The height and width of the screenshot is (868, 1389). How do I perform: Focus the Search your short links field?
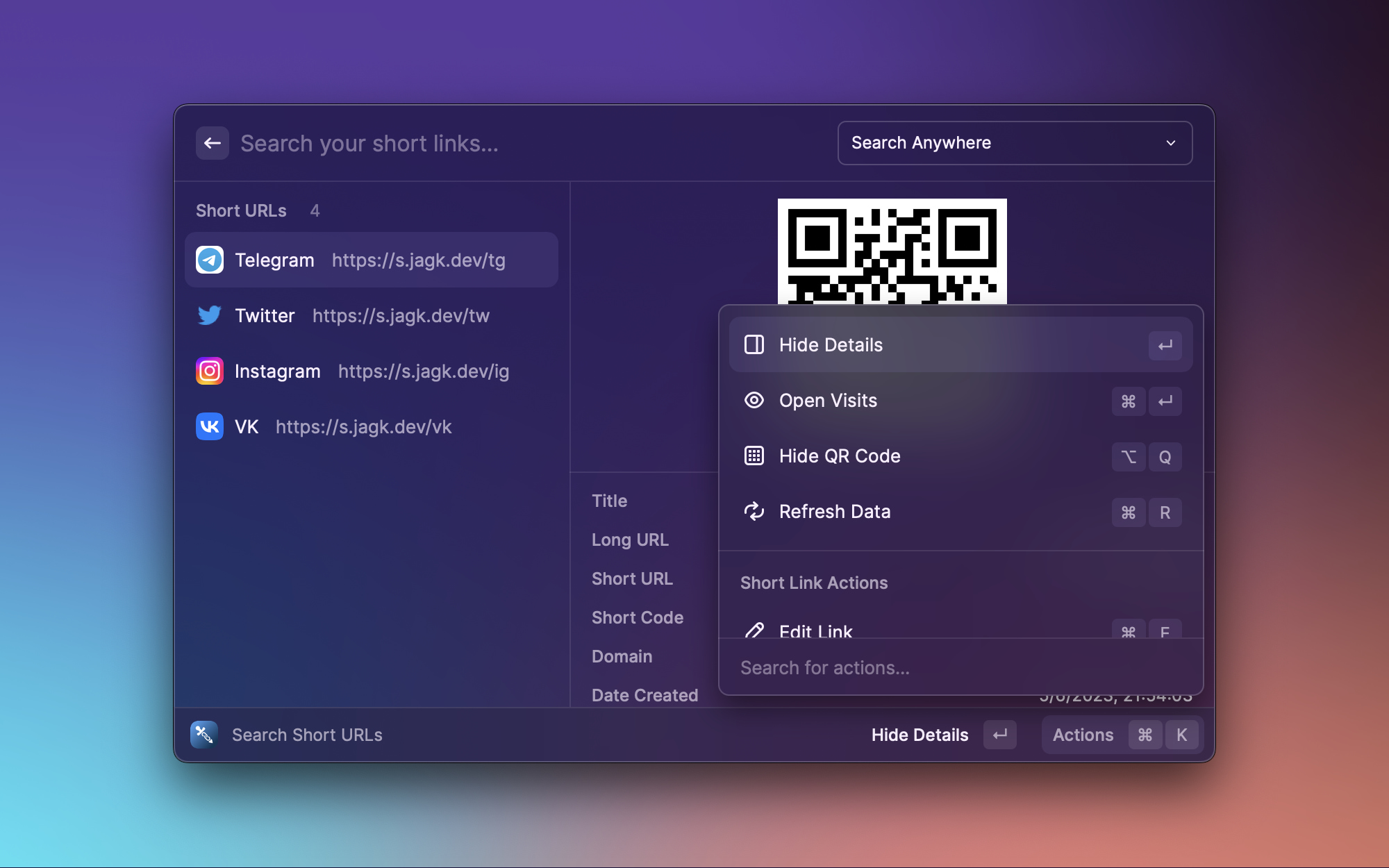point(528,143)
